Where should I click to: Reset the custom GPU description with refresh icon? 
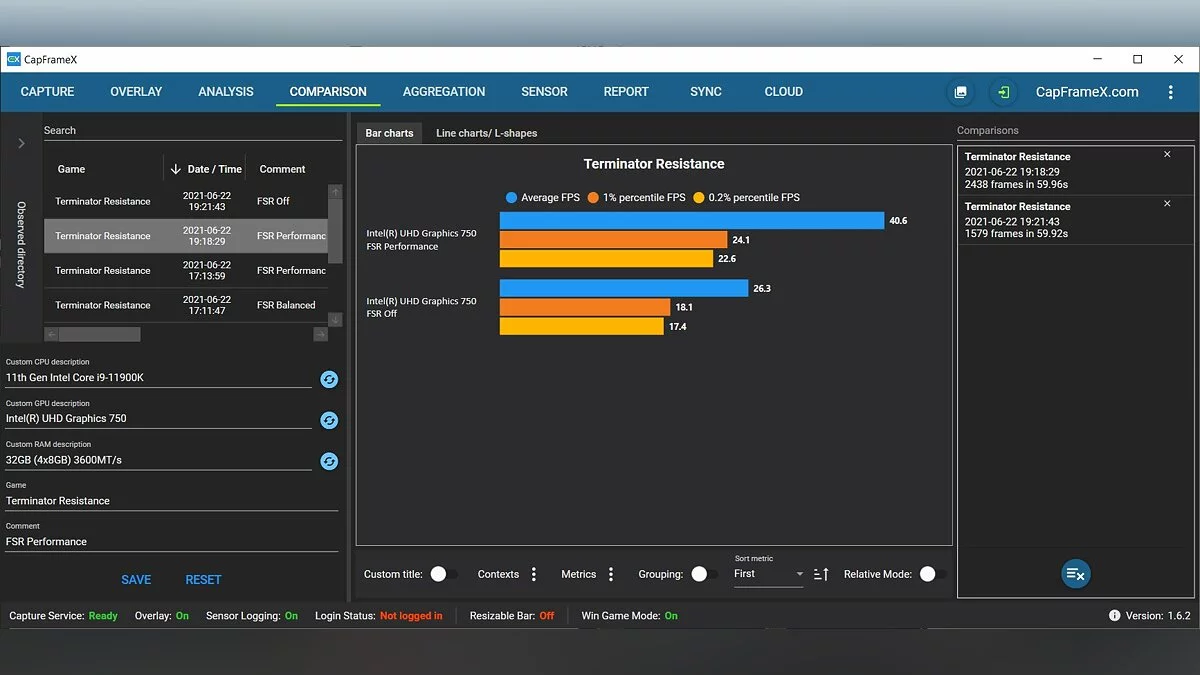[329, 420]
